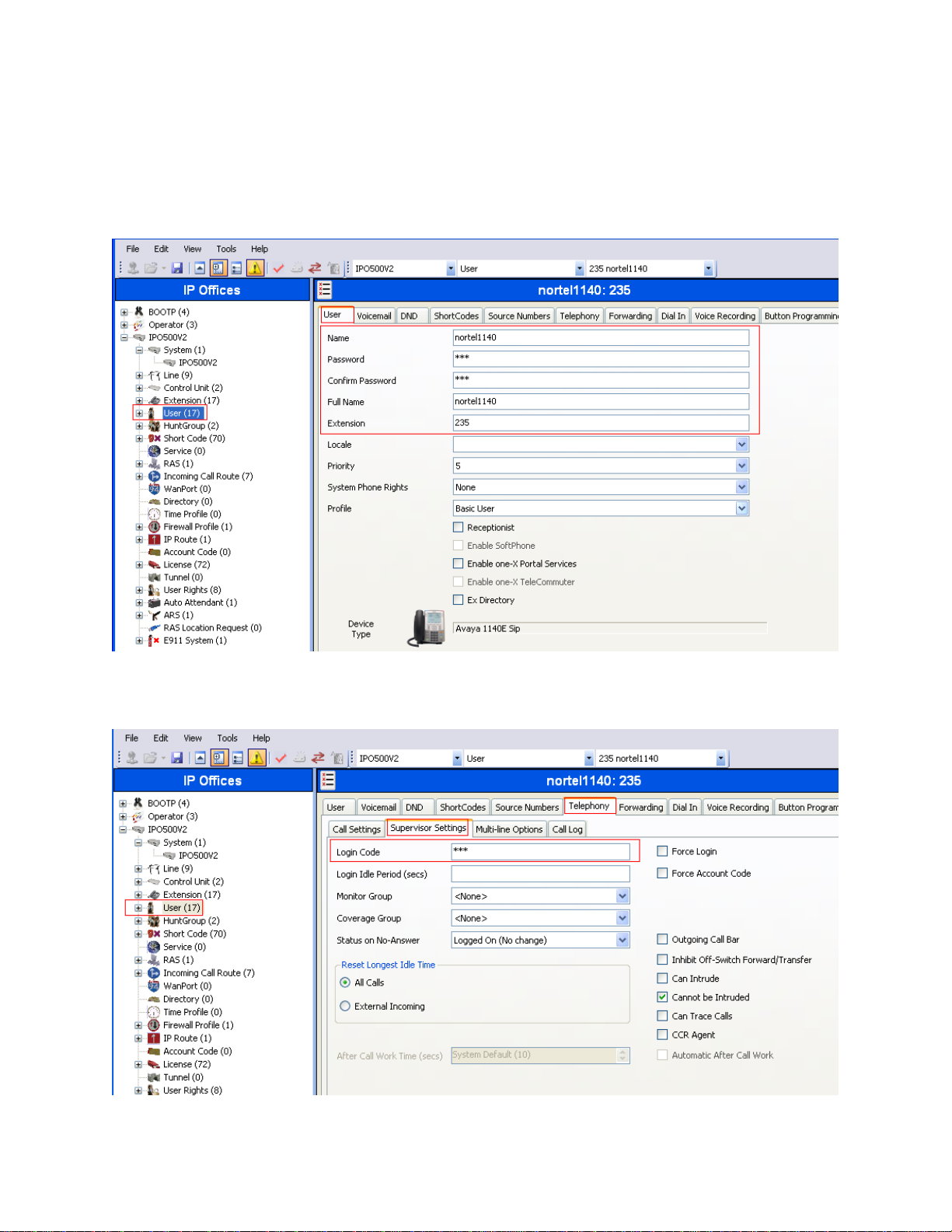Enable the CCR Agent checkbox
The height and width of the screenshot is (1232, 952).
point(662,1035)
